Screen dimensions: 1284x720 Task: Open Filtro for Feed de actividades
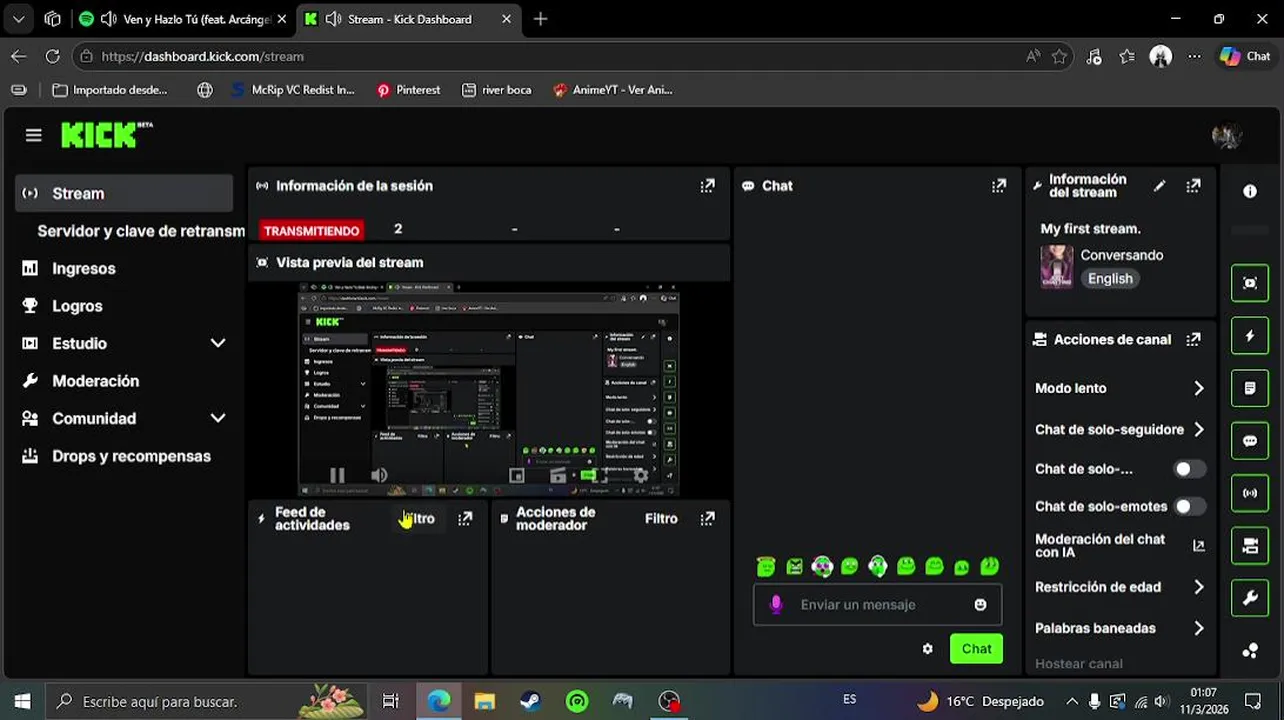(419, 519)
